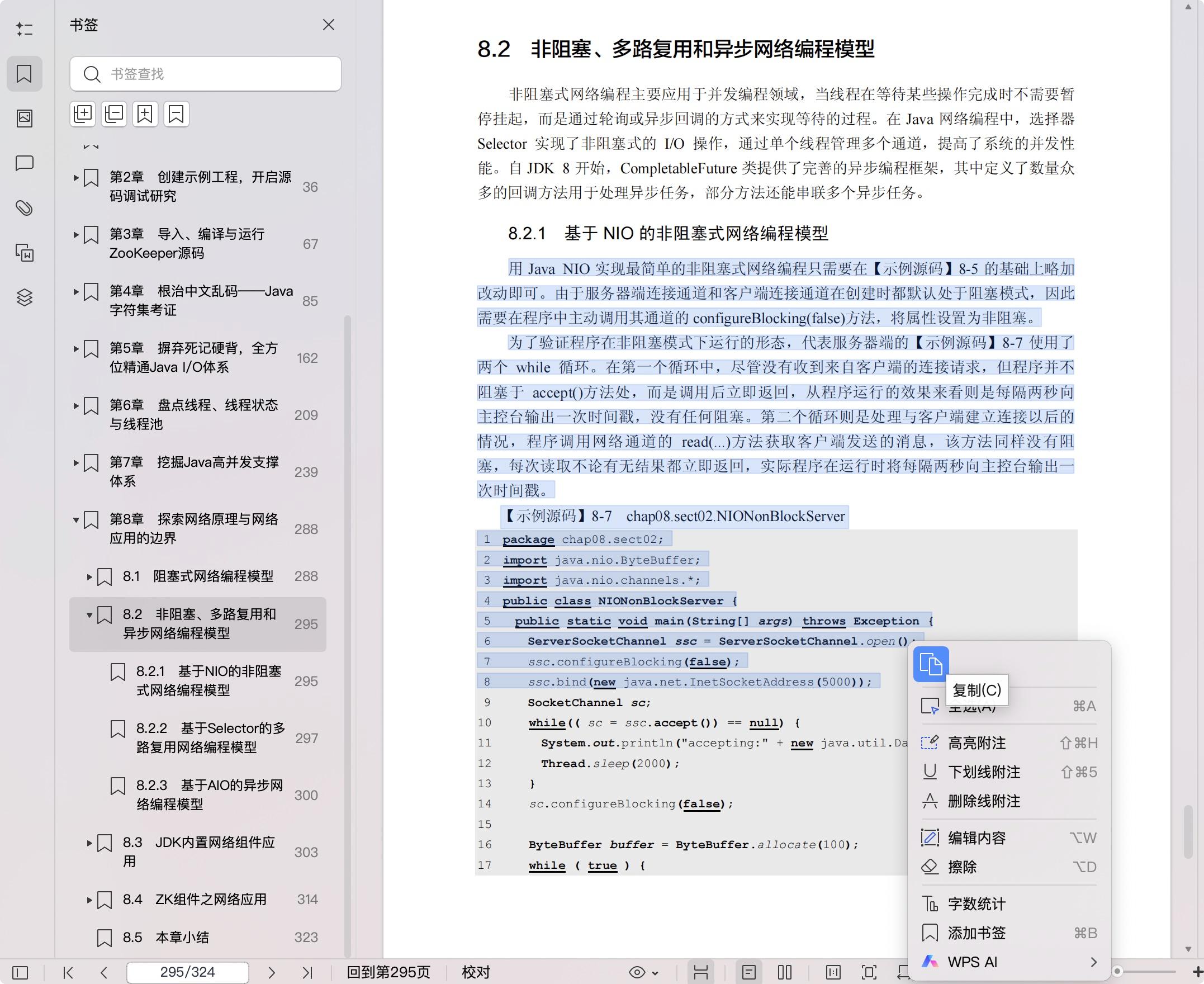This screenshot has width=1204, height=984.
Task: Open the layers panel icon
Action: [x=25, y=297]
